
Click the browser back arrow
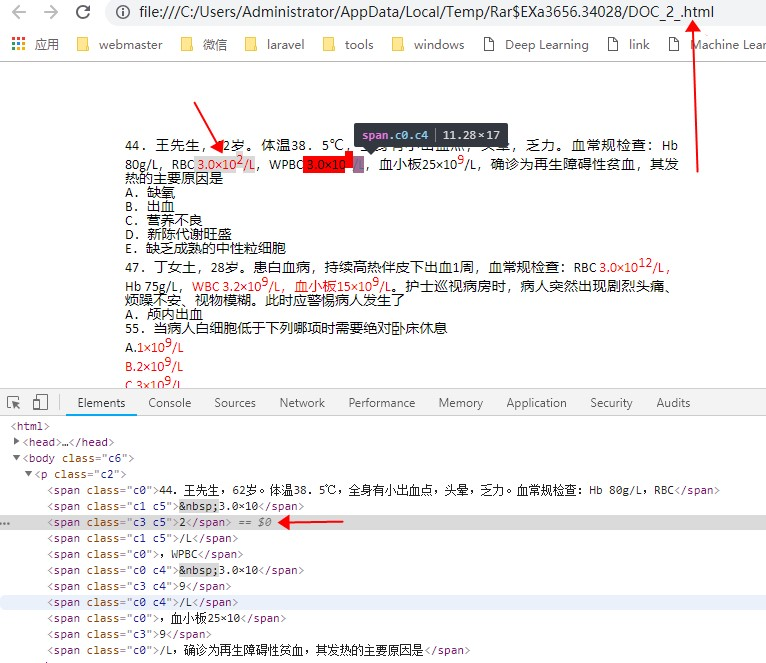point(19,12)
